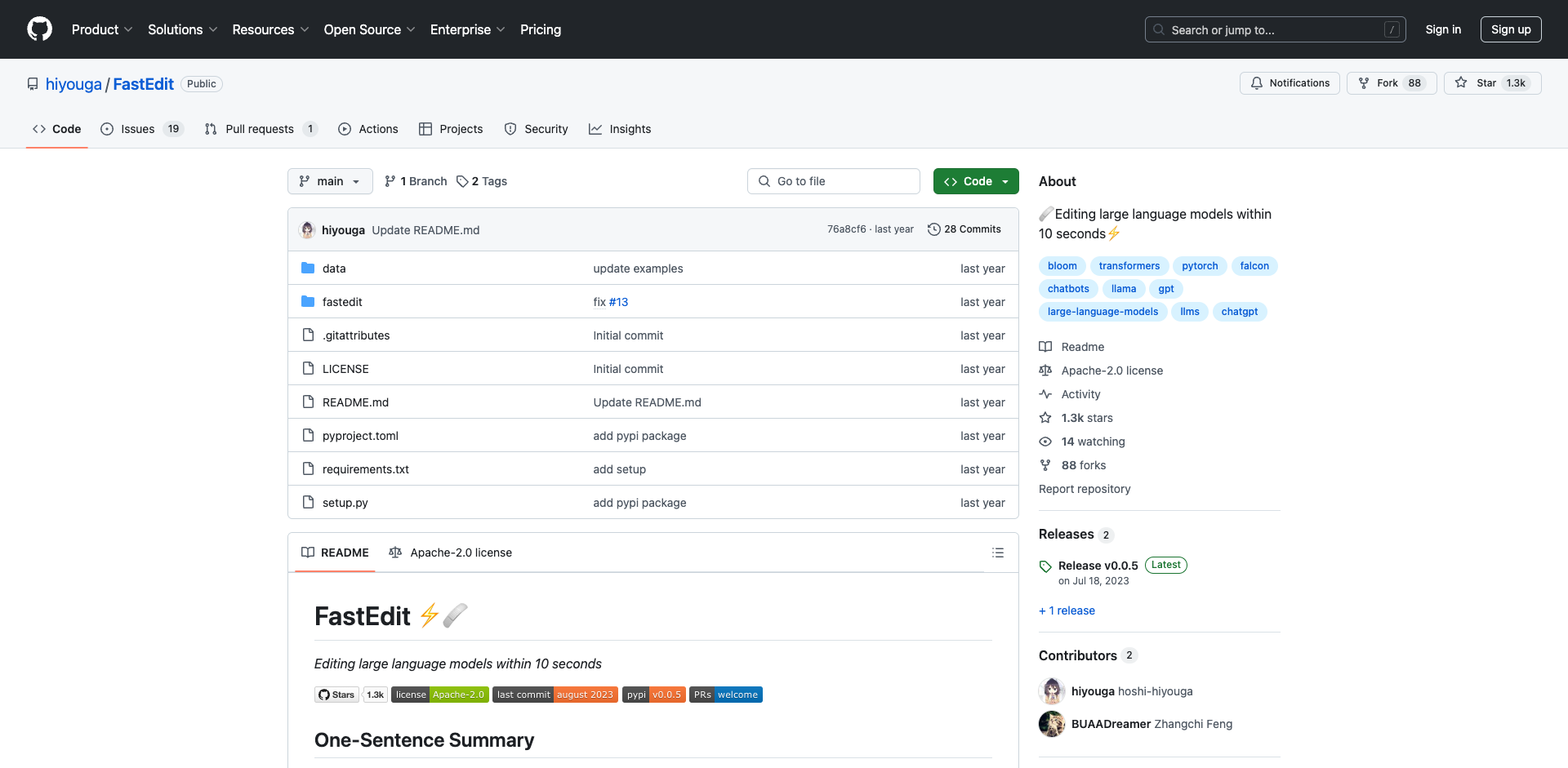This screenshot has height=768, width=1568.
Task: Open Apache-2.0 license link in About
Action: point(1101,371)
